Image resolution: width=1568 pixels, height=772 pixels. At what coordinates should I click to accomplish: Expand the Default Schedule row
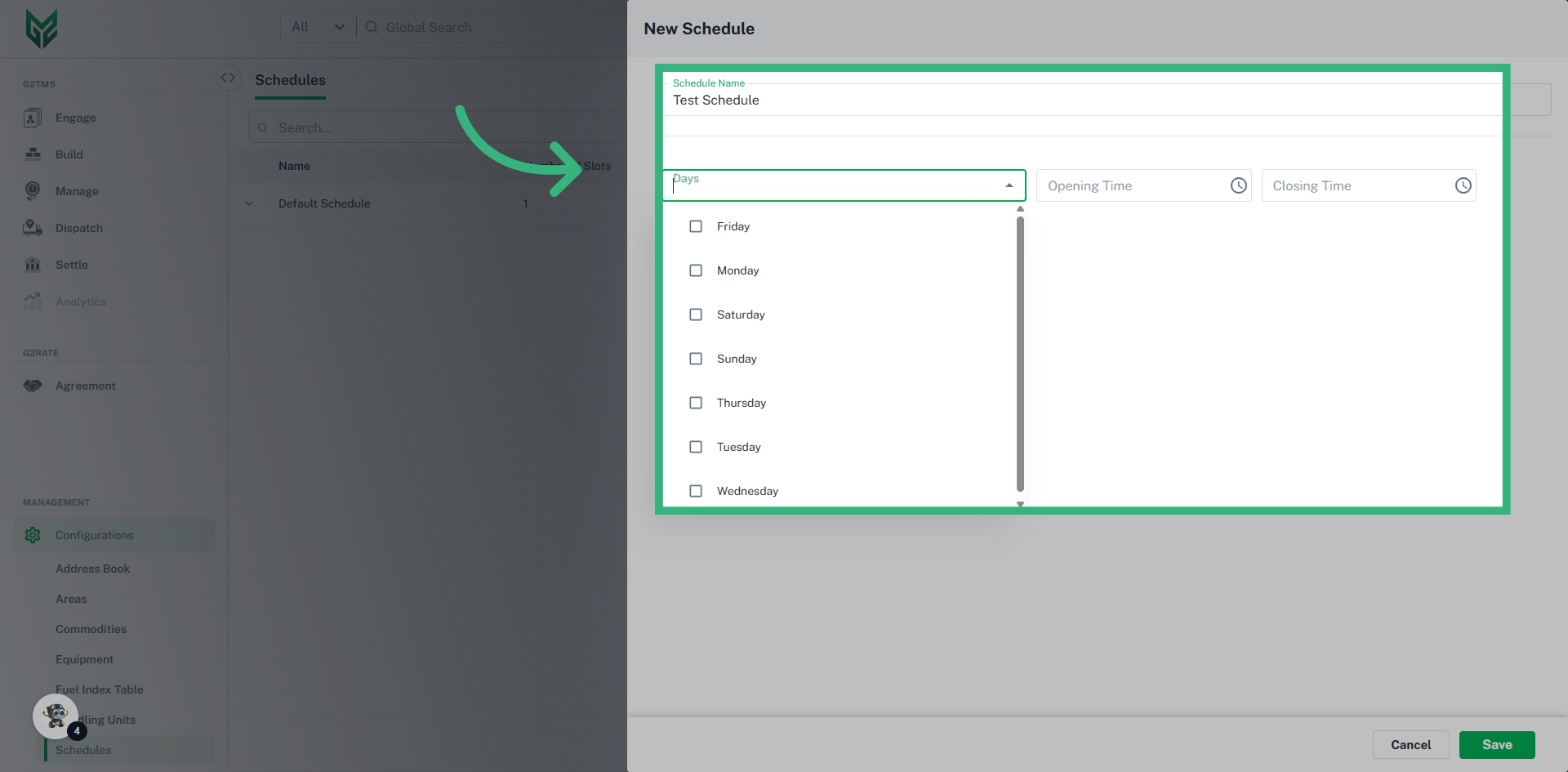pyautogui.click(x=249, y=203)
